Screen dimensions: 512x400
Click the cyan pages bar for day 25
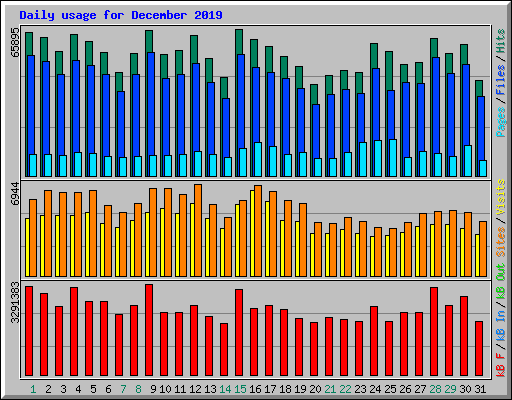393,158
